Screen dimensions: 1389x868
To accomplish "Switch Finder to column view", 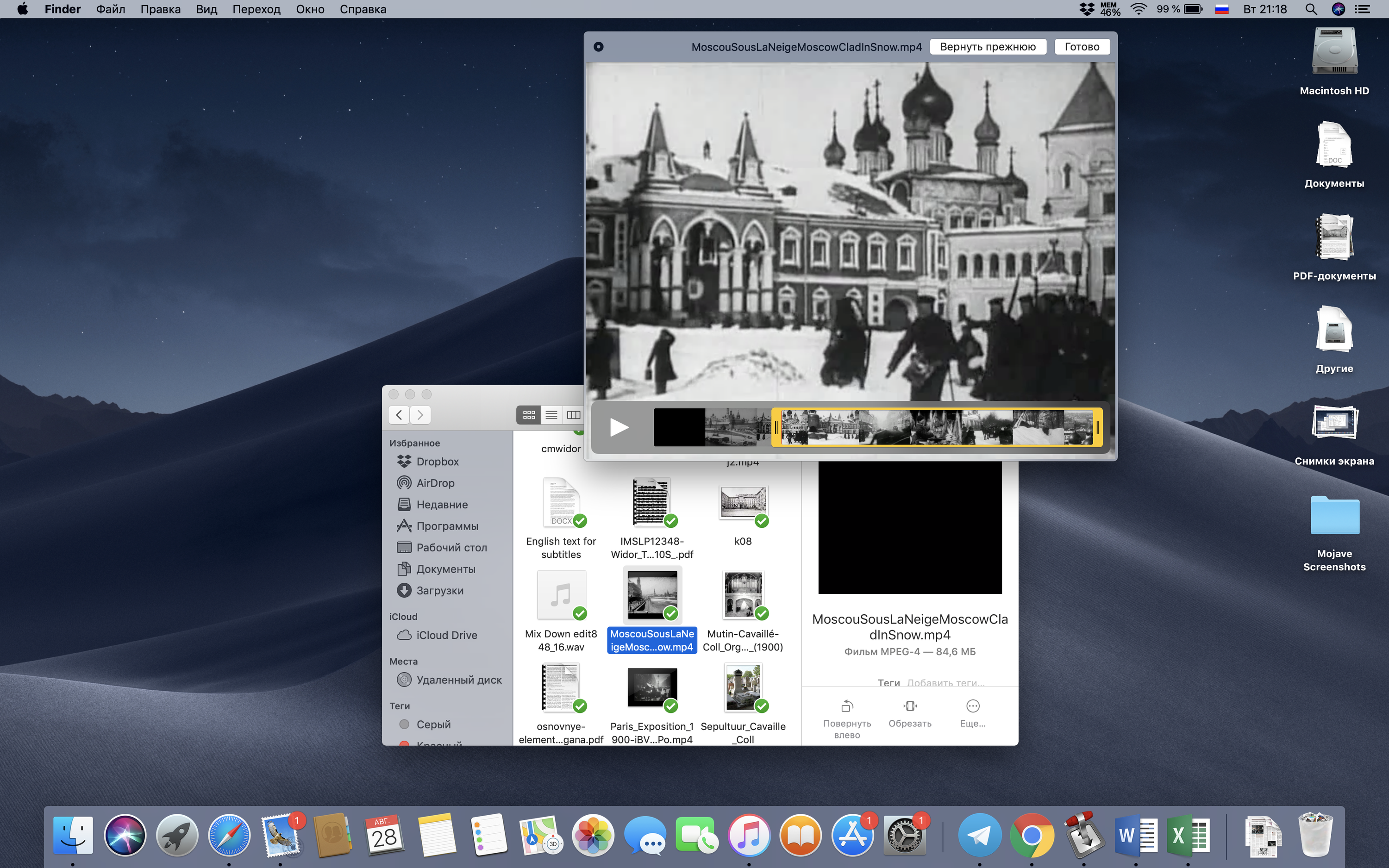I will (573, 414).
